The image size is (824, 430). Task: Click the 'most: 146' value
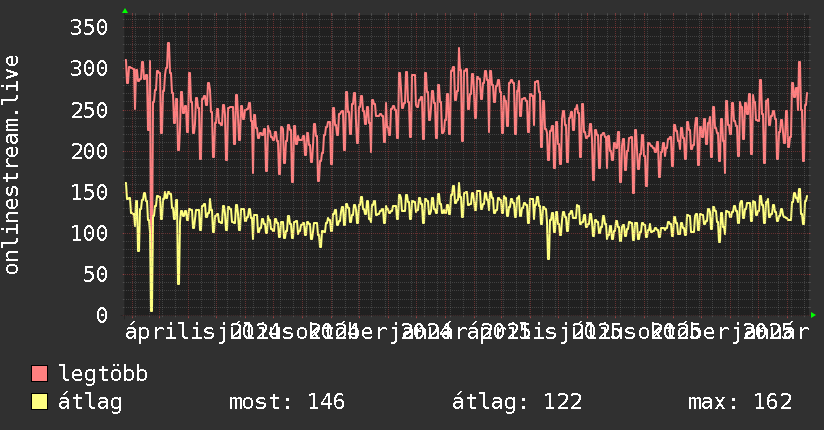pyautogui.click(x=287, y=402)
